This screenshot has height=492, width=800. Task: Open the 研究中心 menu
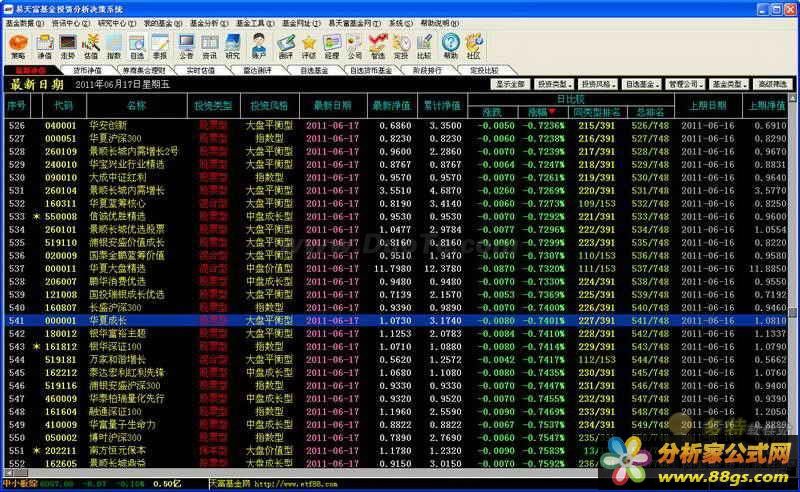coord(117,23)
